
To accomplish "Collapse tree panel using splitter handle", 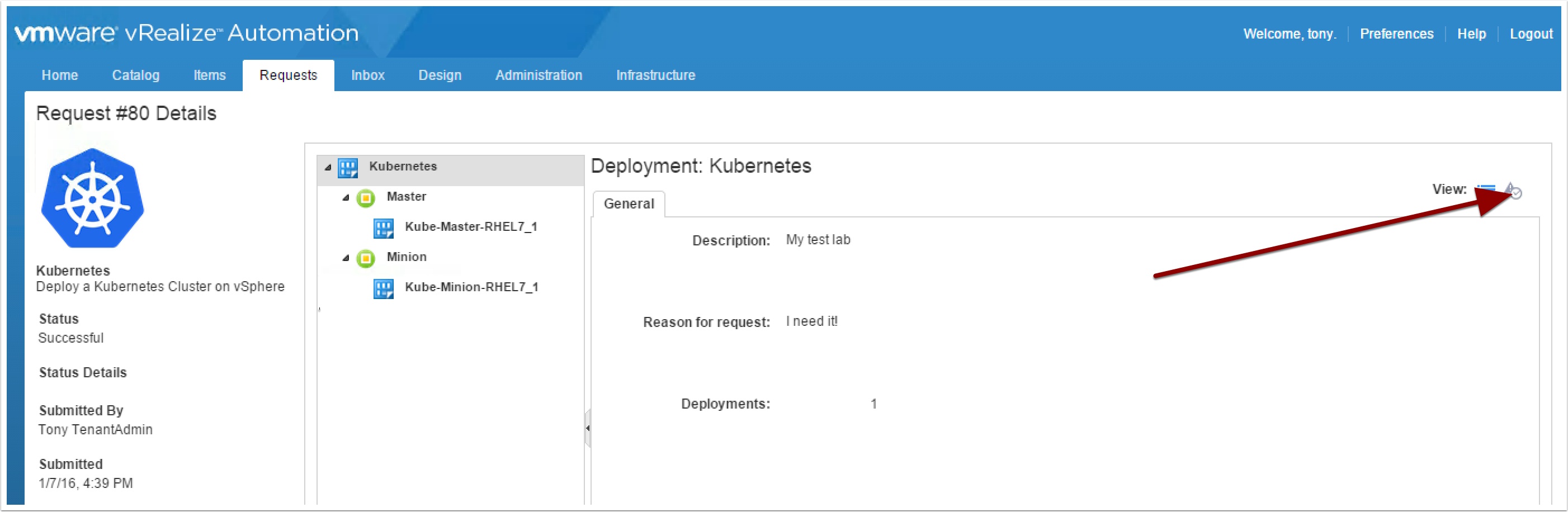I will (x=587, y=428).
